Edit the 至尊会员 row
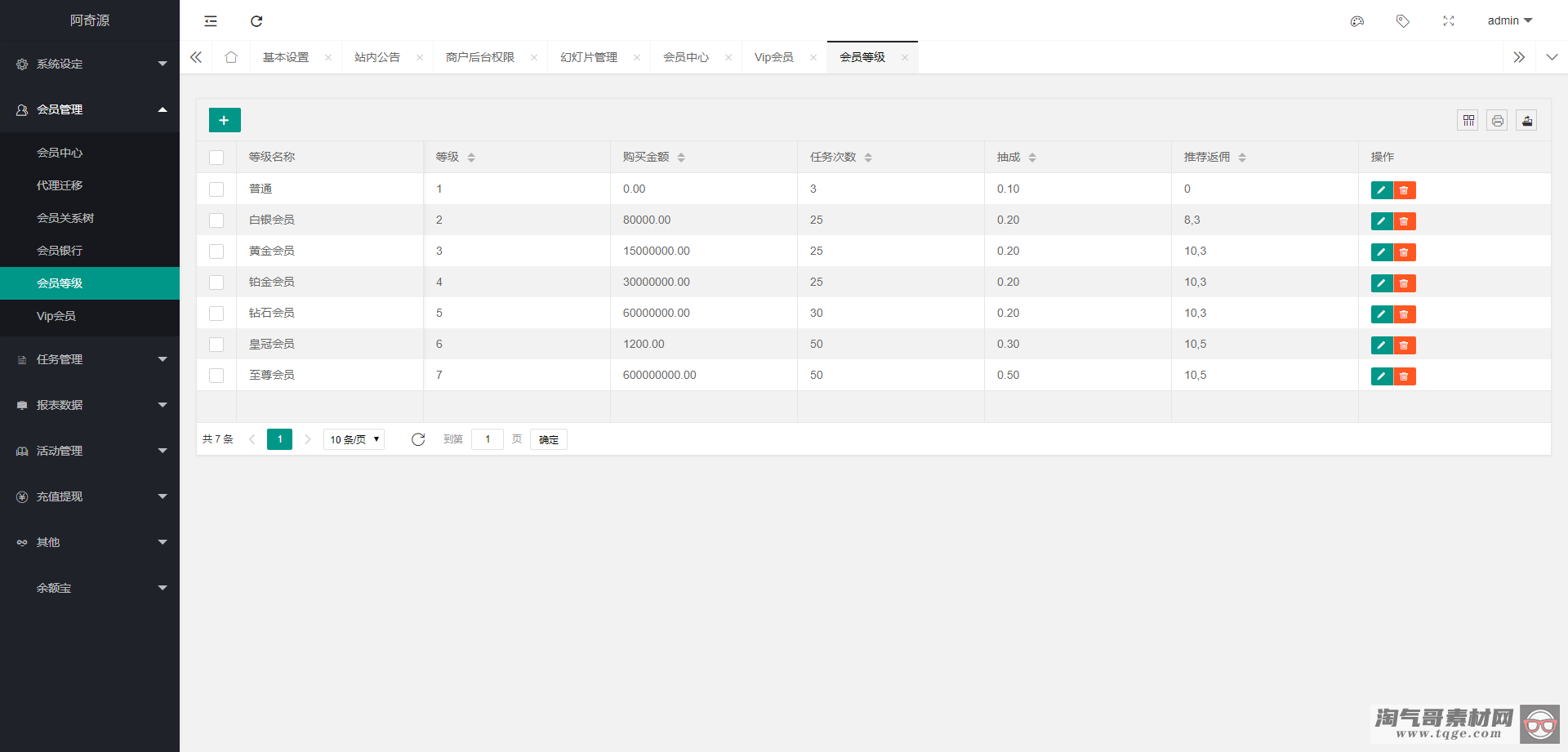 tap(1382, 376)
